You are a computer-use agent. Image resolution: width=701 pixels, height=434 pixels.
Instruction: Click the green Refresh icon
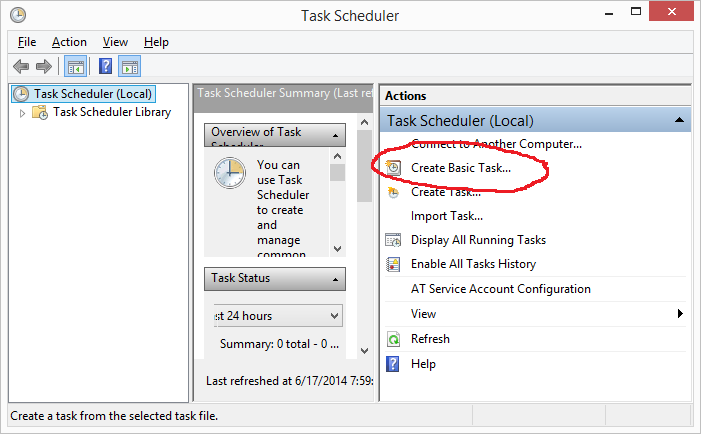(x=393, y=339)
